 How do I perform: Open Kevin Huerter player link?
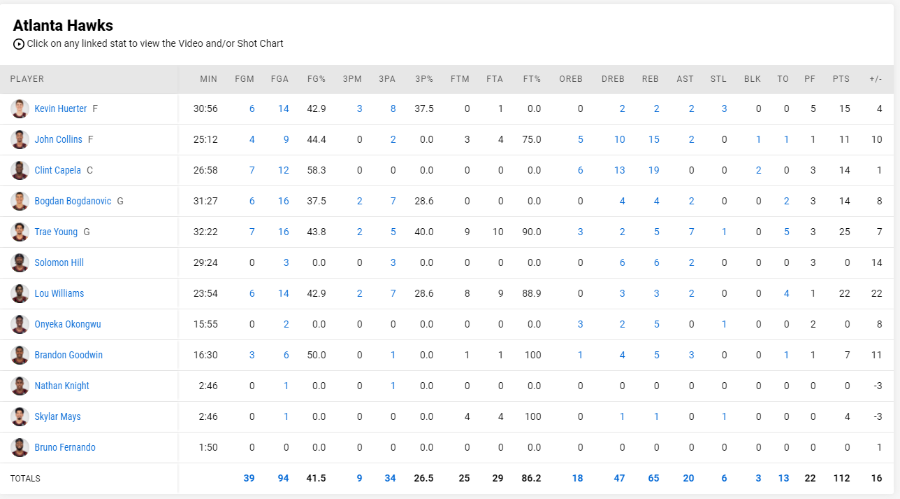point(60,109)
